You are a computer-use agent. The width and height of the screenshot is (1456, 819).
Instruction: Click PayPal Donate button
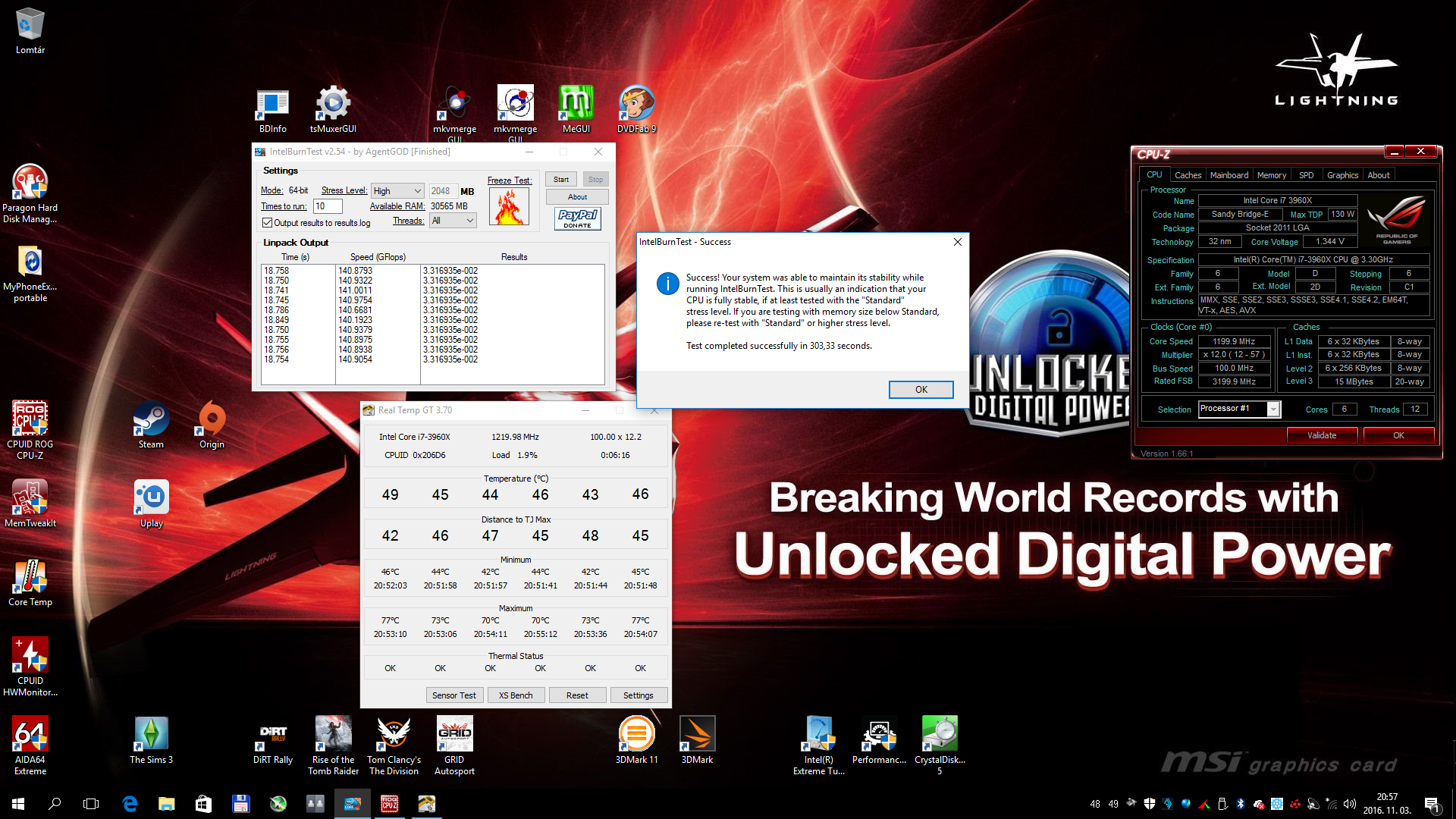tap(578, 218)
